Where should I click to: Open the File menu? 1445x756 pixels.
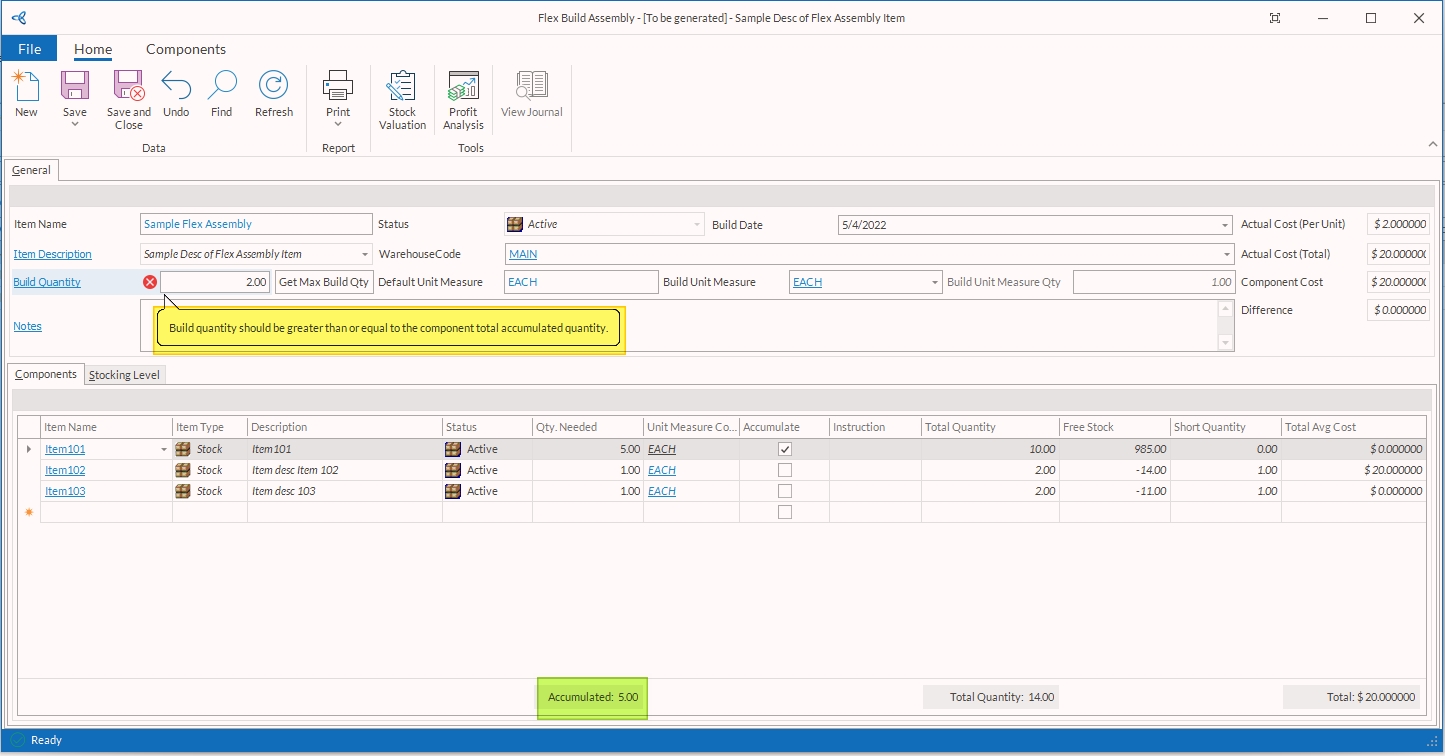[x=29, y=49]
